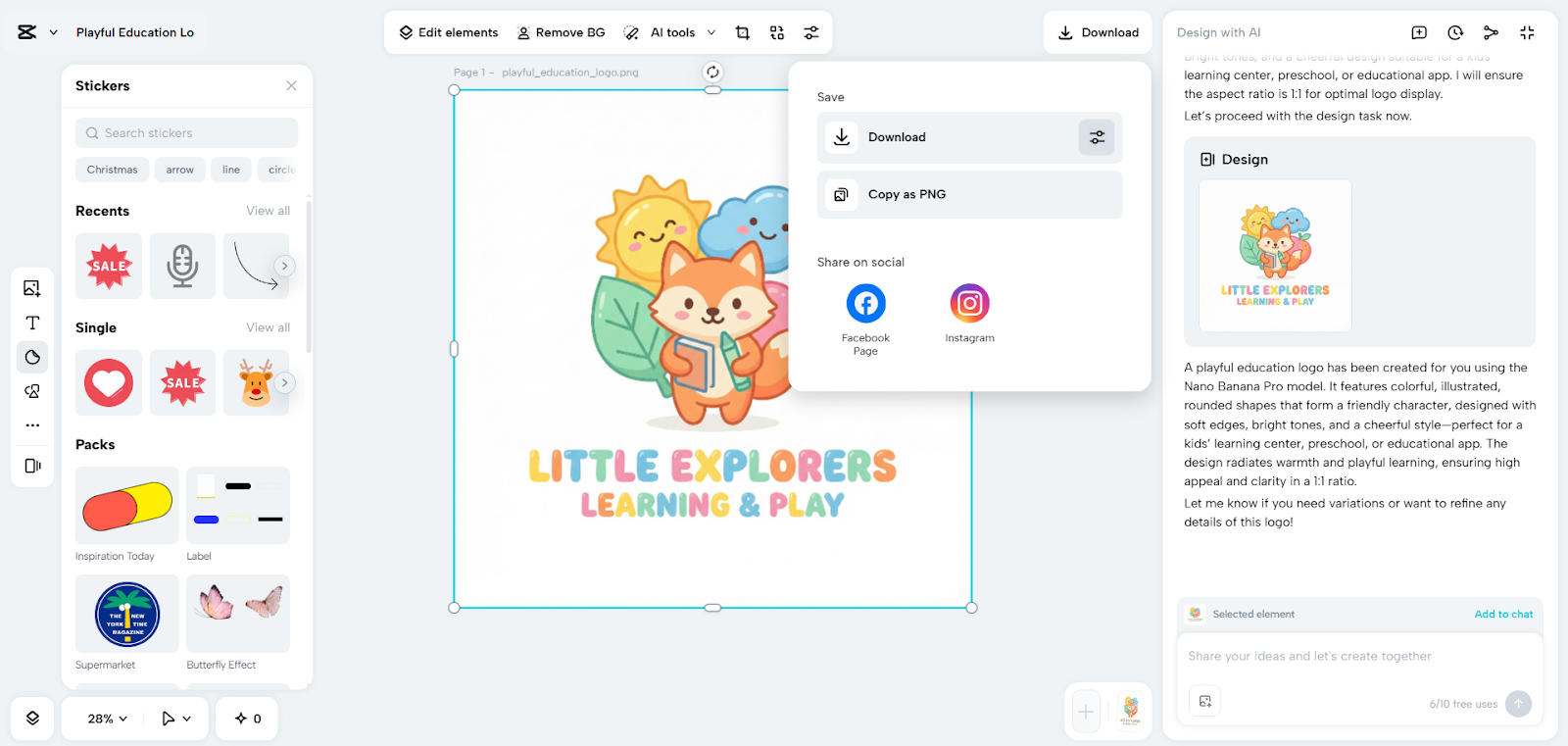Select the arrow sticker tag
Image resolution: width=1568 pixels, height=746 pixels.
(x=180, y=170)
